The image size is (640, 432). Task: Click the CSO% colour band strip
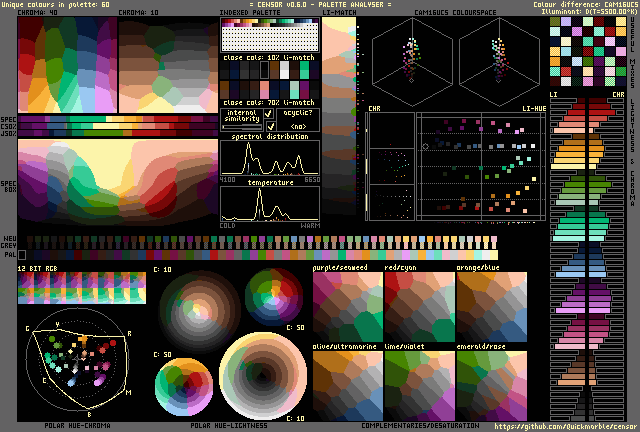(x=118, y=126)
